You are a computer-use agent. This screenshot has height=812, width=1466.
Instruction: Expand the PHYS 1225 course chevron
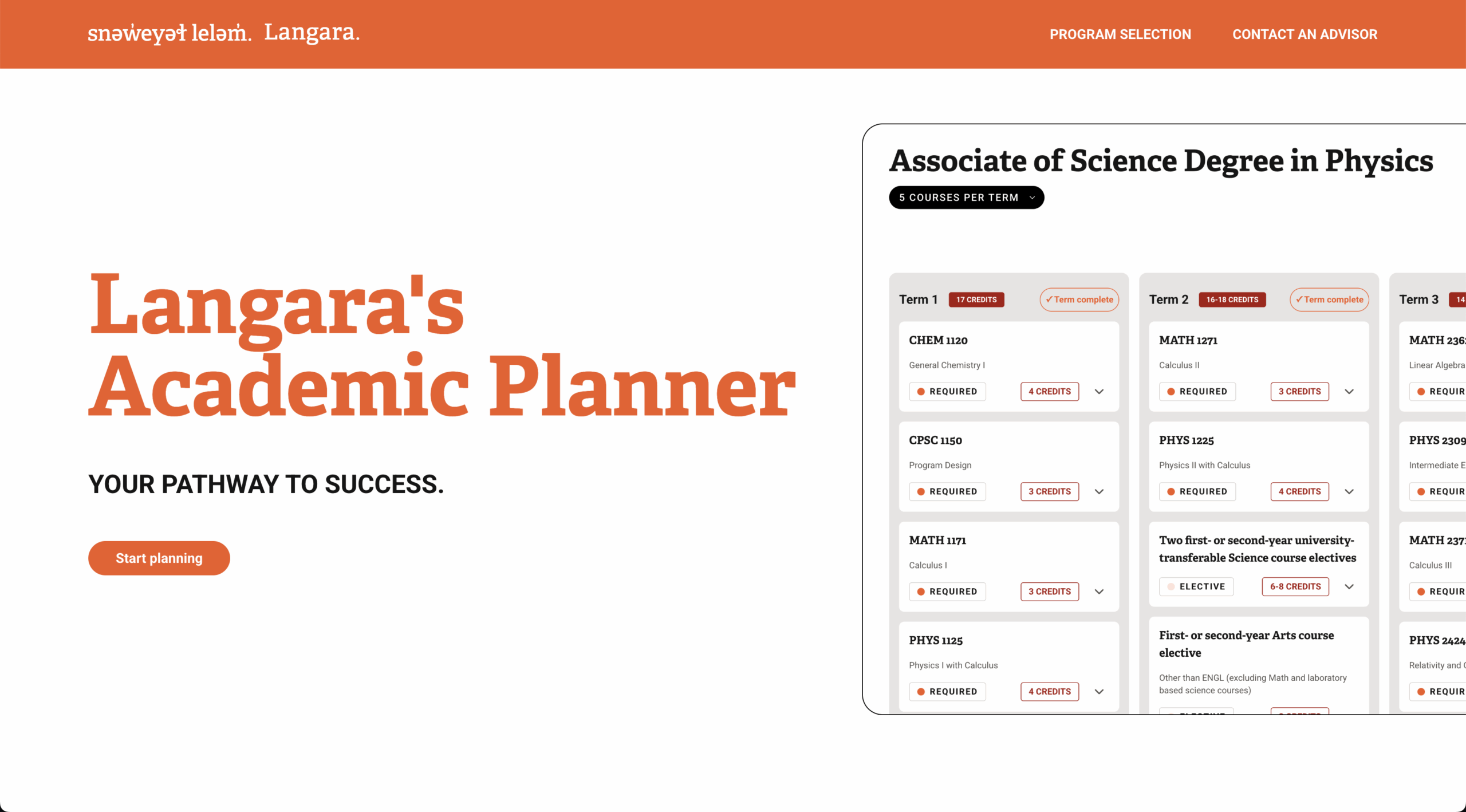click(x=1349, y=491)
